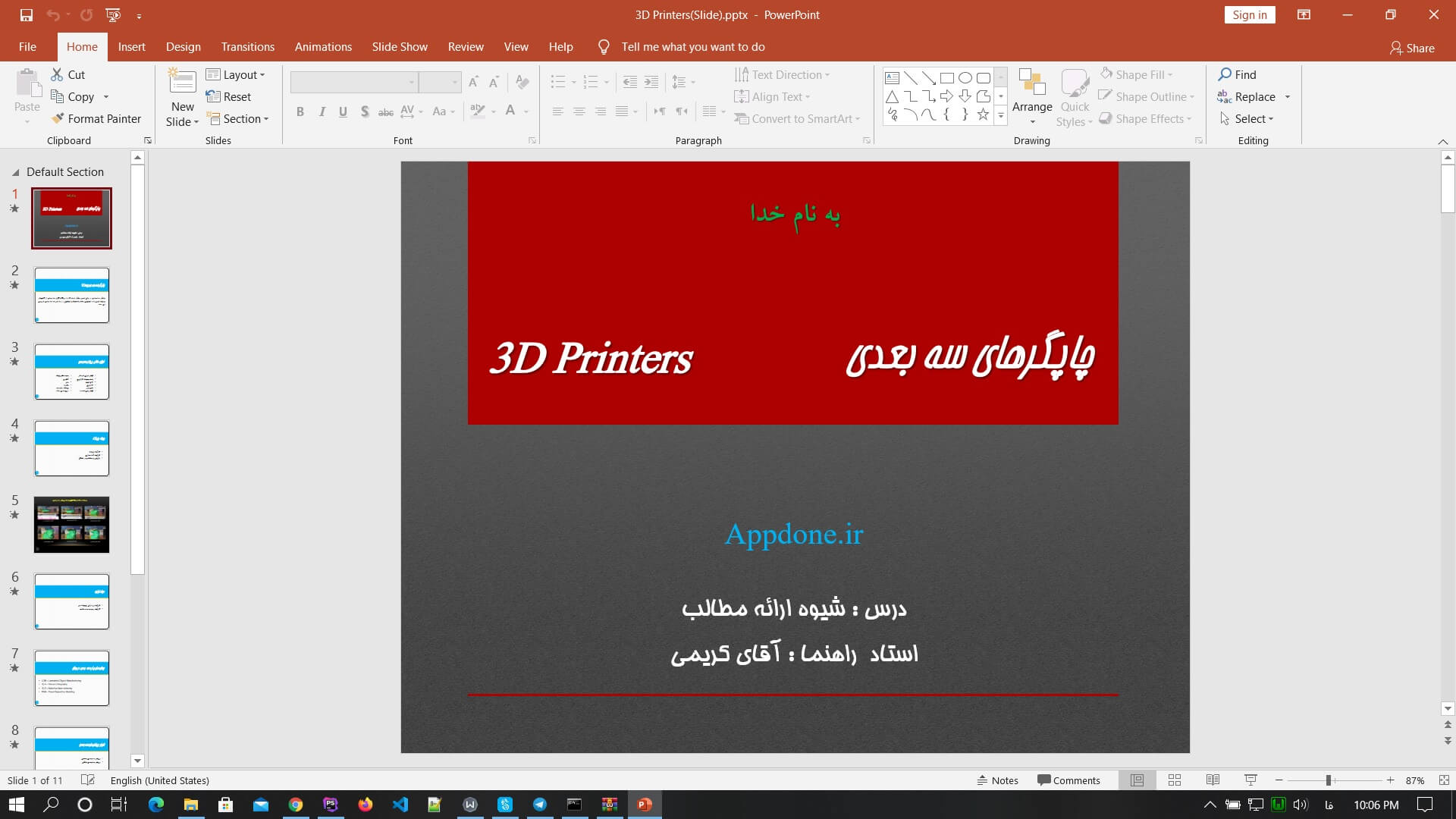Click the zoom slider handle
This screenshot has width=1456, height=819.
[x=1328, y=780]
